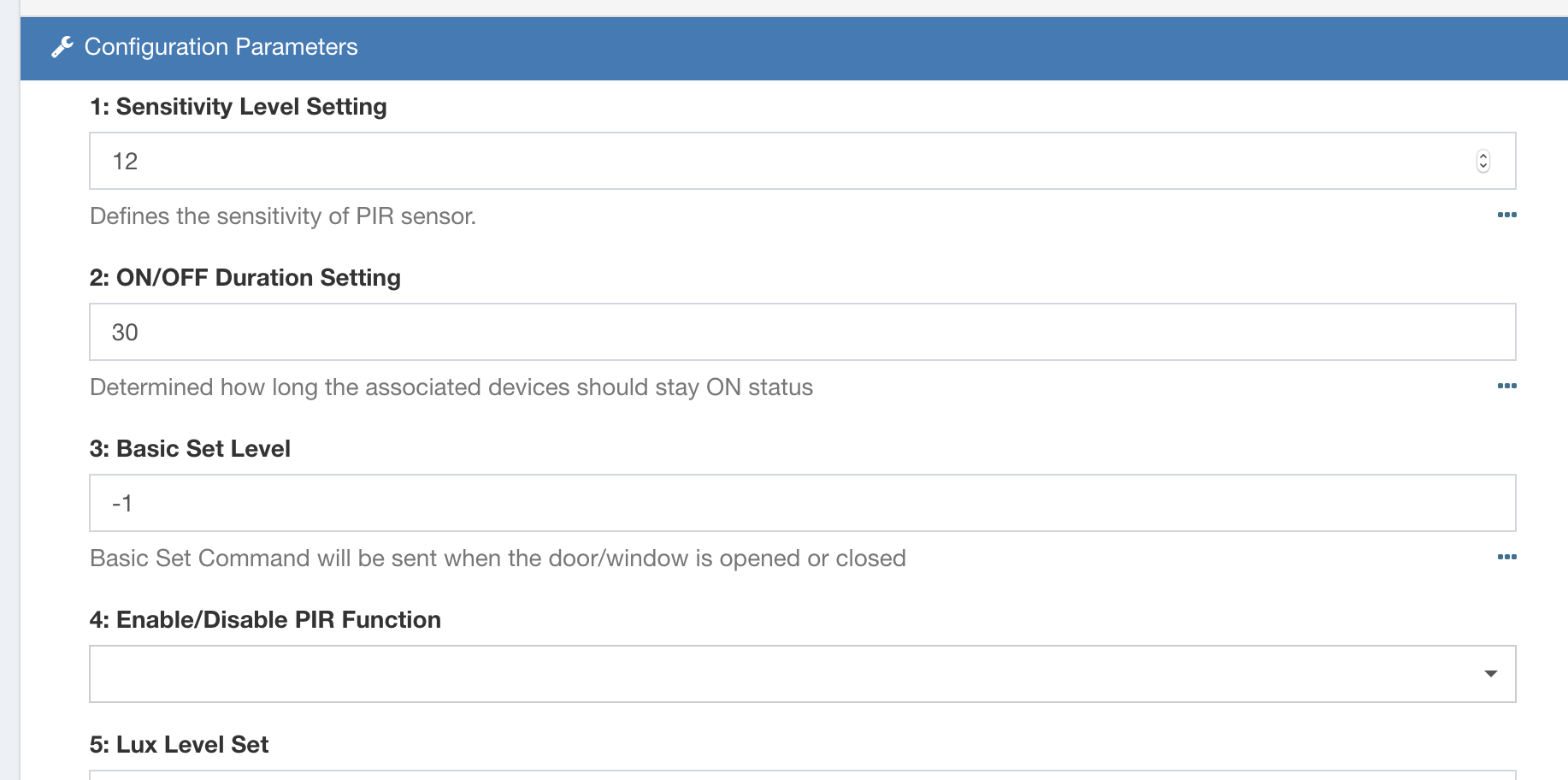Click the "Determined how long" description text
Screen dimensions: 1568x780
pos(451,387)
